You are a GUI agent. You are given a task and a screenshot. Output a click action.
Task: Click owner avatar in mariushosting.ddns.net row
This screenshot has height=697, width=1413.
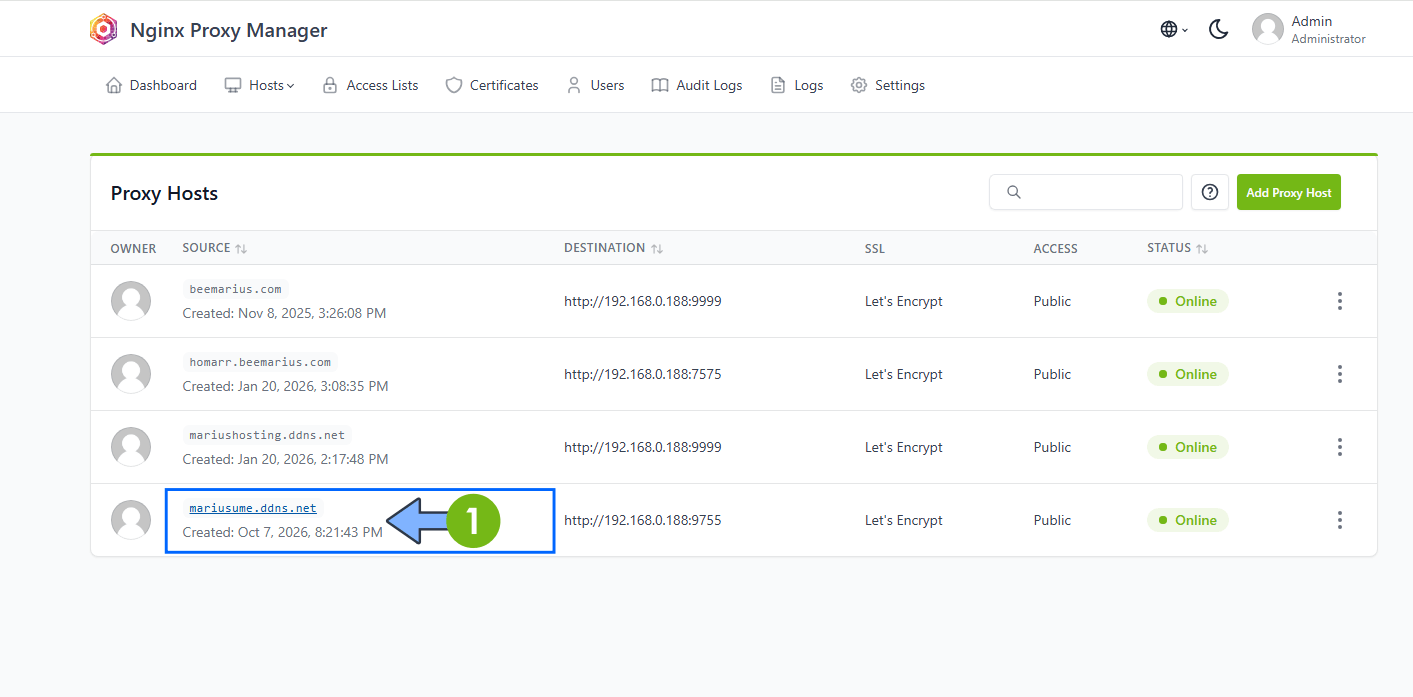pos(131,447)
